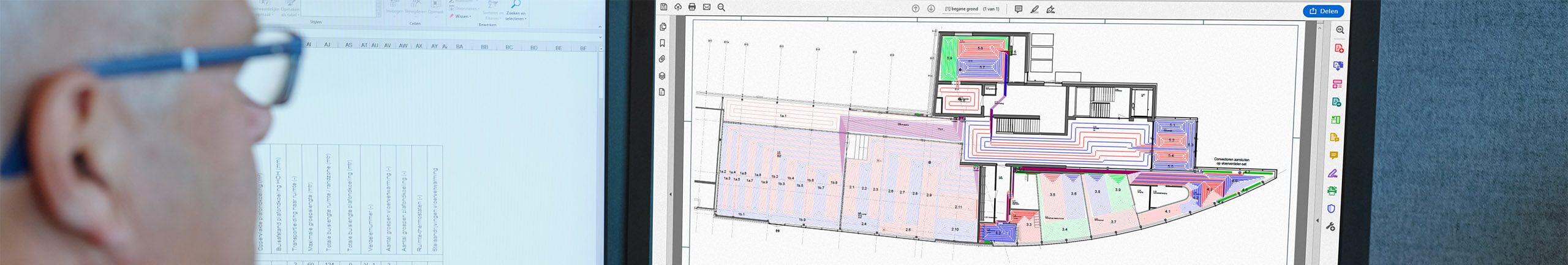
Task: Open the search tool at top of right pane
Action: click(x=1340, y=30)
